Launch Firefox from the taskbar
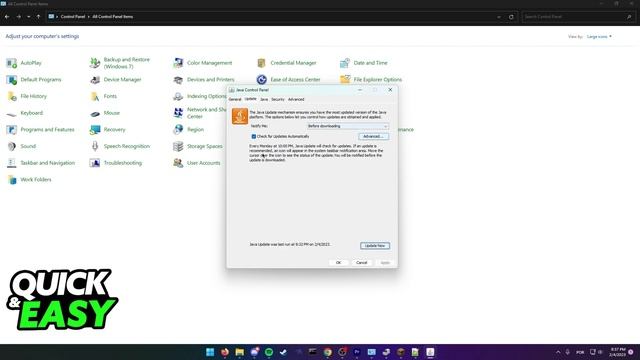The width and height of the screenshot is (640, 360). coord(224,352)
